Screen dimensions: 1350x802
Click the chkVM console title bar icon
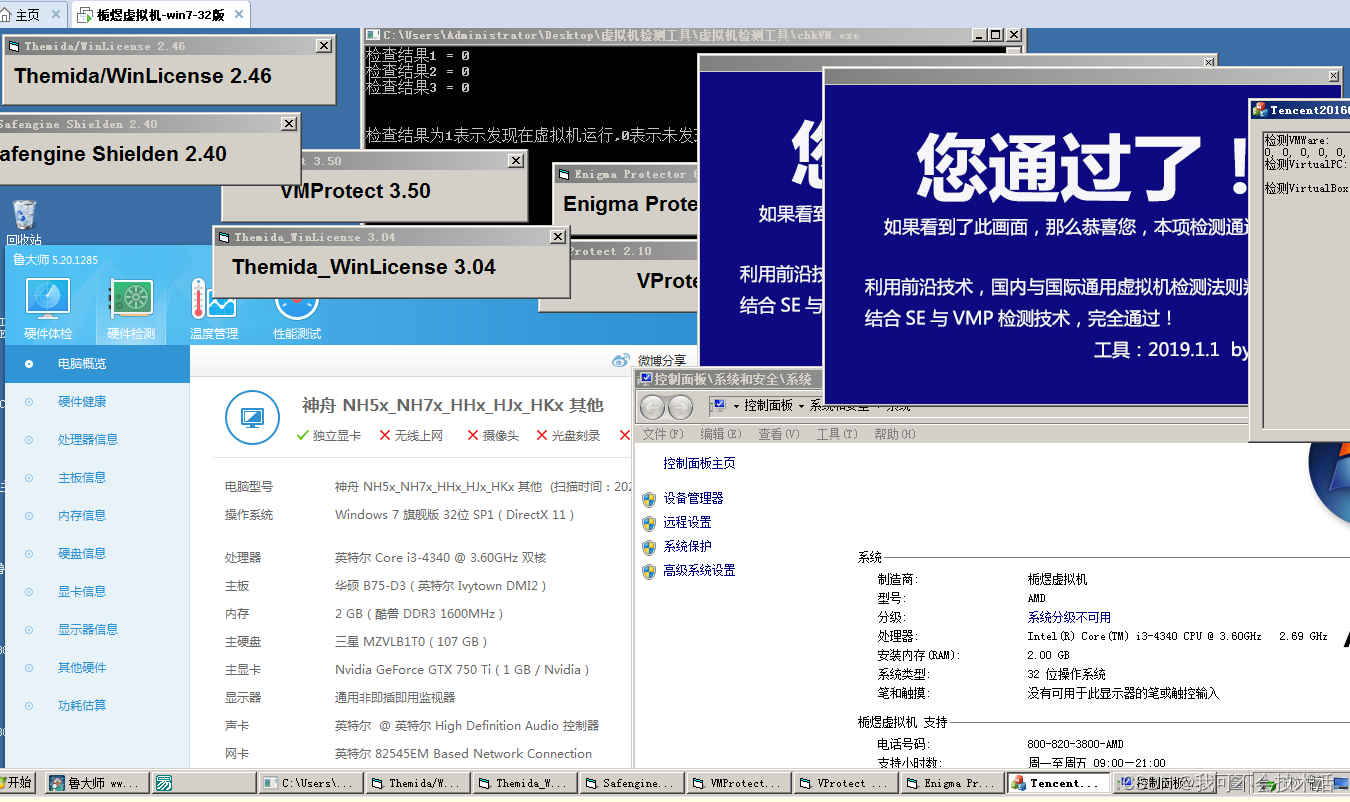tap(373, 35)
